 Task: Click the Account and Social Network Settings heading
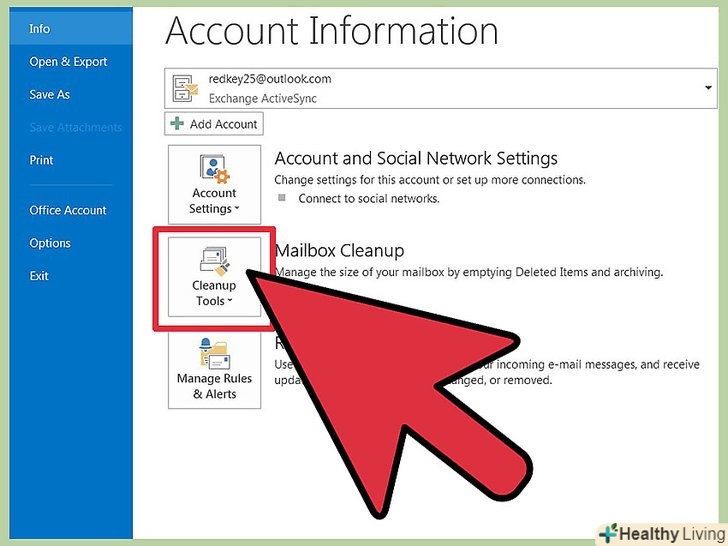point(416,158)
